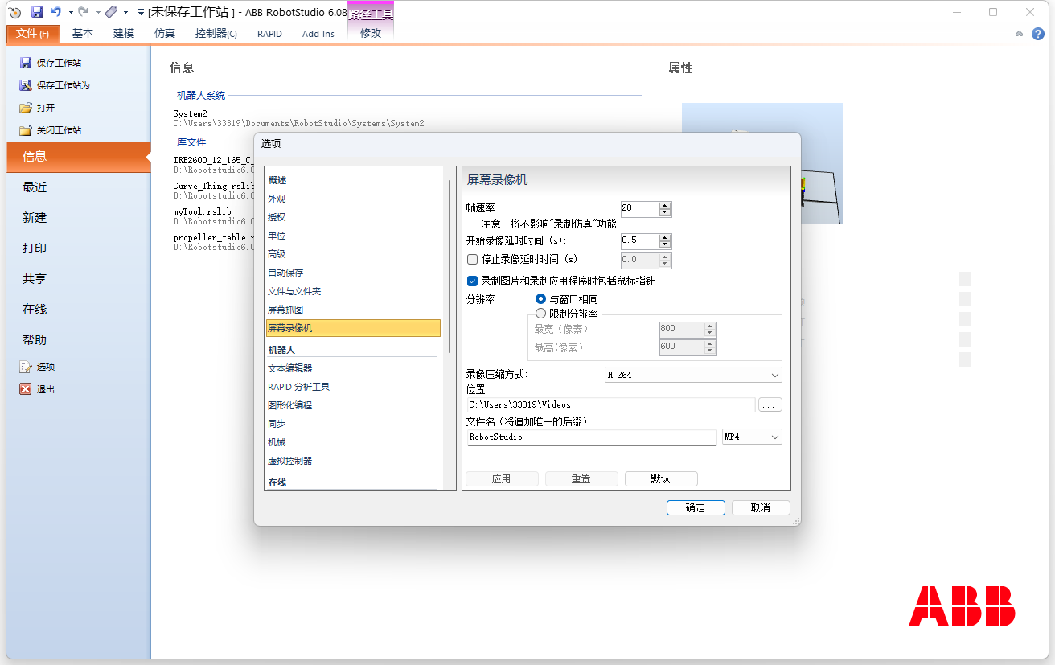Click the help question mark icon at top right

[1038, 34]
